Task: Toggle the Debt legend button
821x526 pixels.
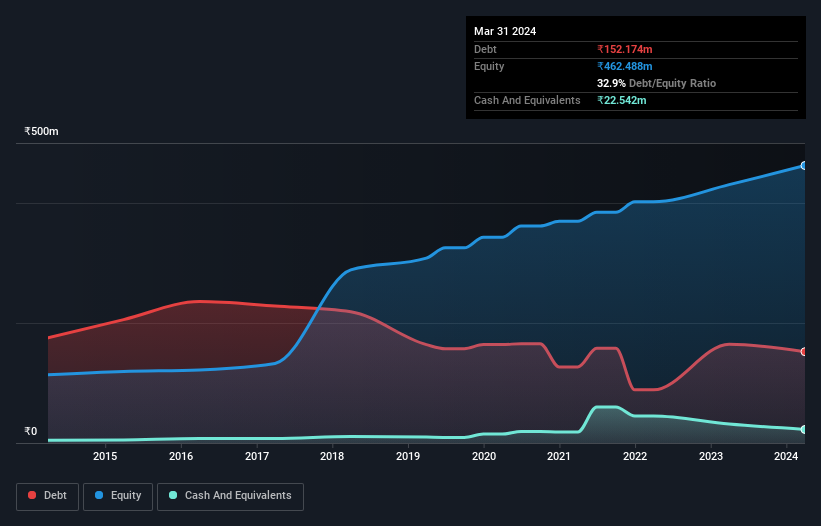Action: pos(48,496)
